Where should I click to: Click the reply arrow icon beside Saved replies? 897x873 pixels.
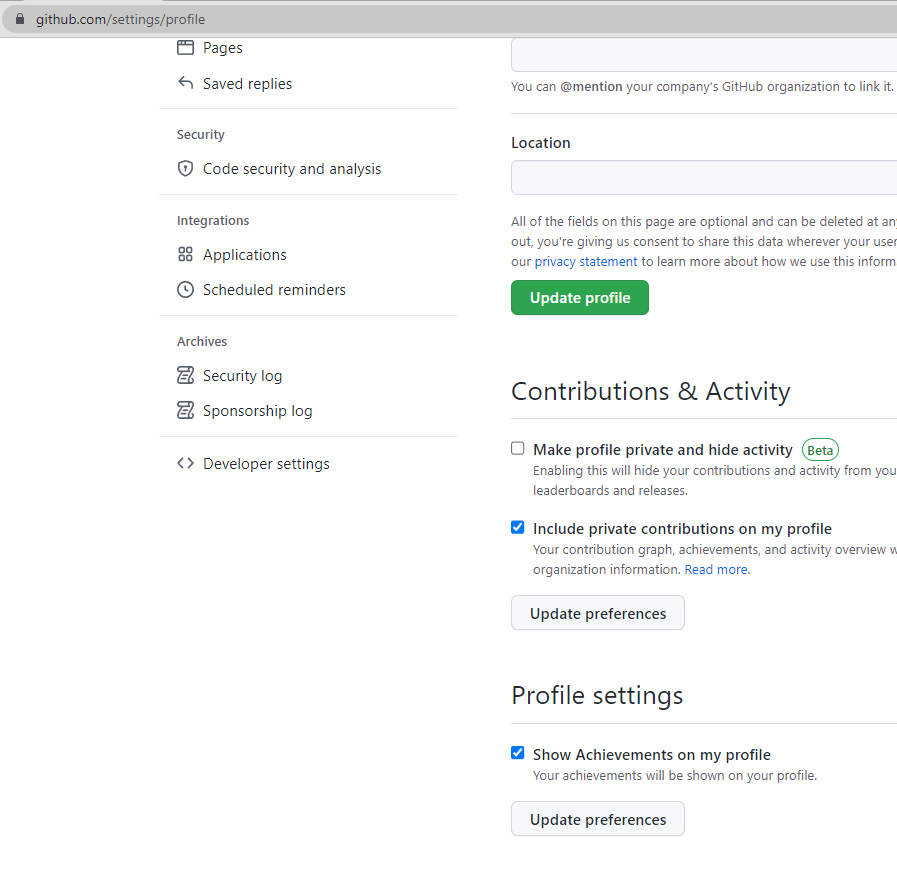tap(185, 83)
